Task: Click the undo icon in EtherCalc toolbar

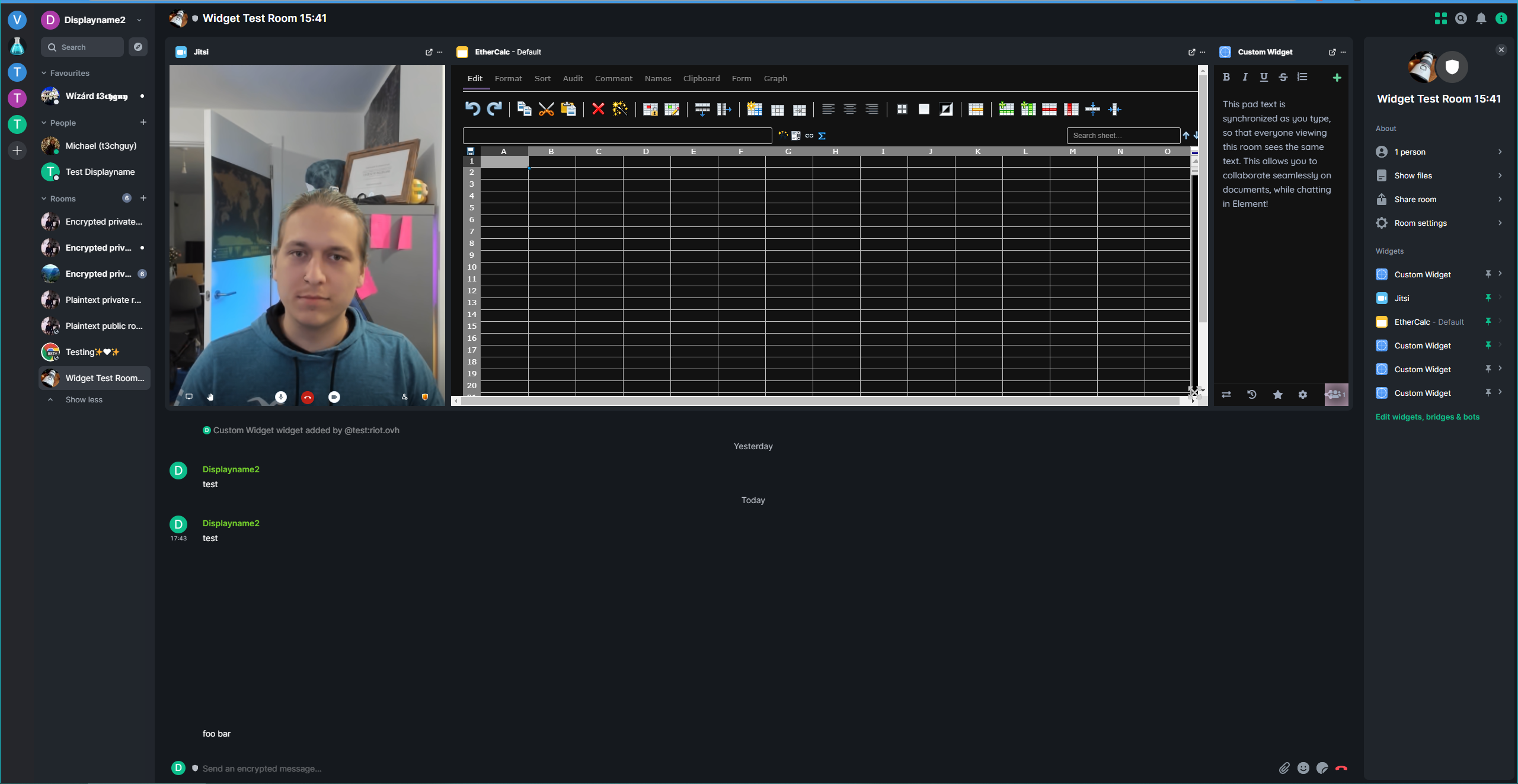Action: click(x=472, y=108)
